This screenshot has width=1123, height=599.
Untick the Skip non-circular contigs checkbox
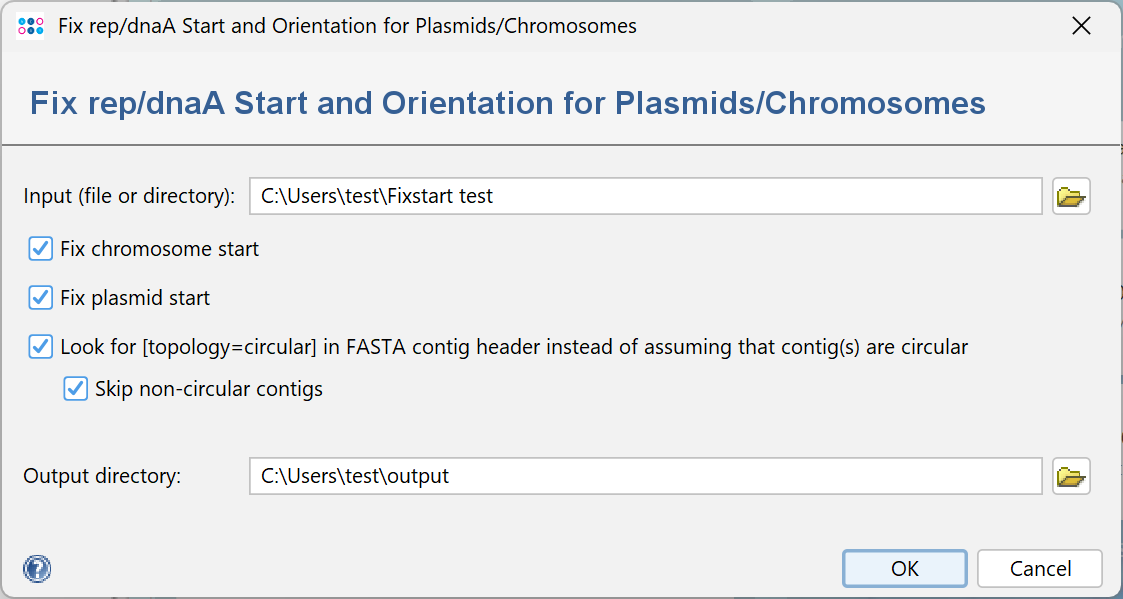(76, 389)
